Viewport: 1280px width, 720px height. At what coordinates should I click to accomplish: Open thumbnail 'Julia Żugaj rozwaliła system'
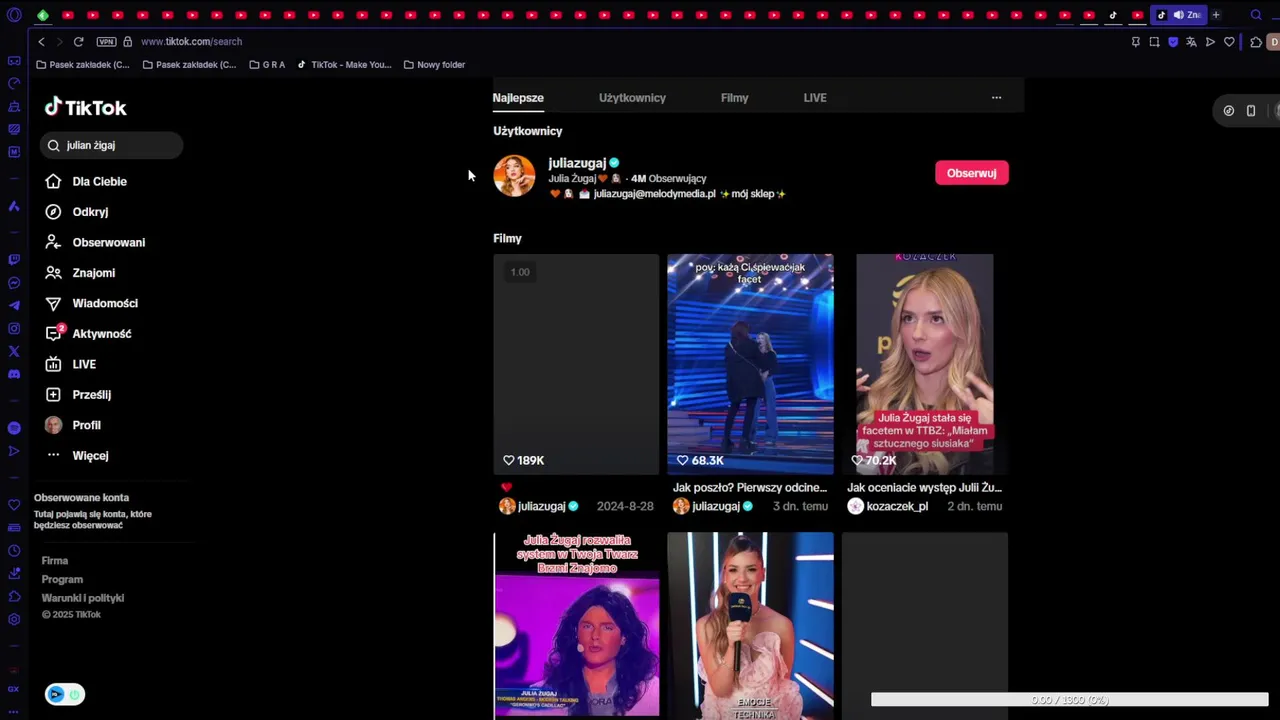pyautogui.click(x=576, y=625)
